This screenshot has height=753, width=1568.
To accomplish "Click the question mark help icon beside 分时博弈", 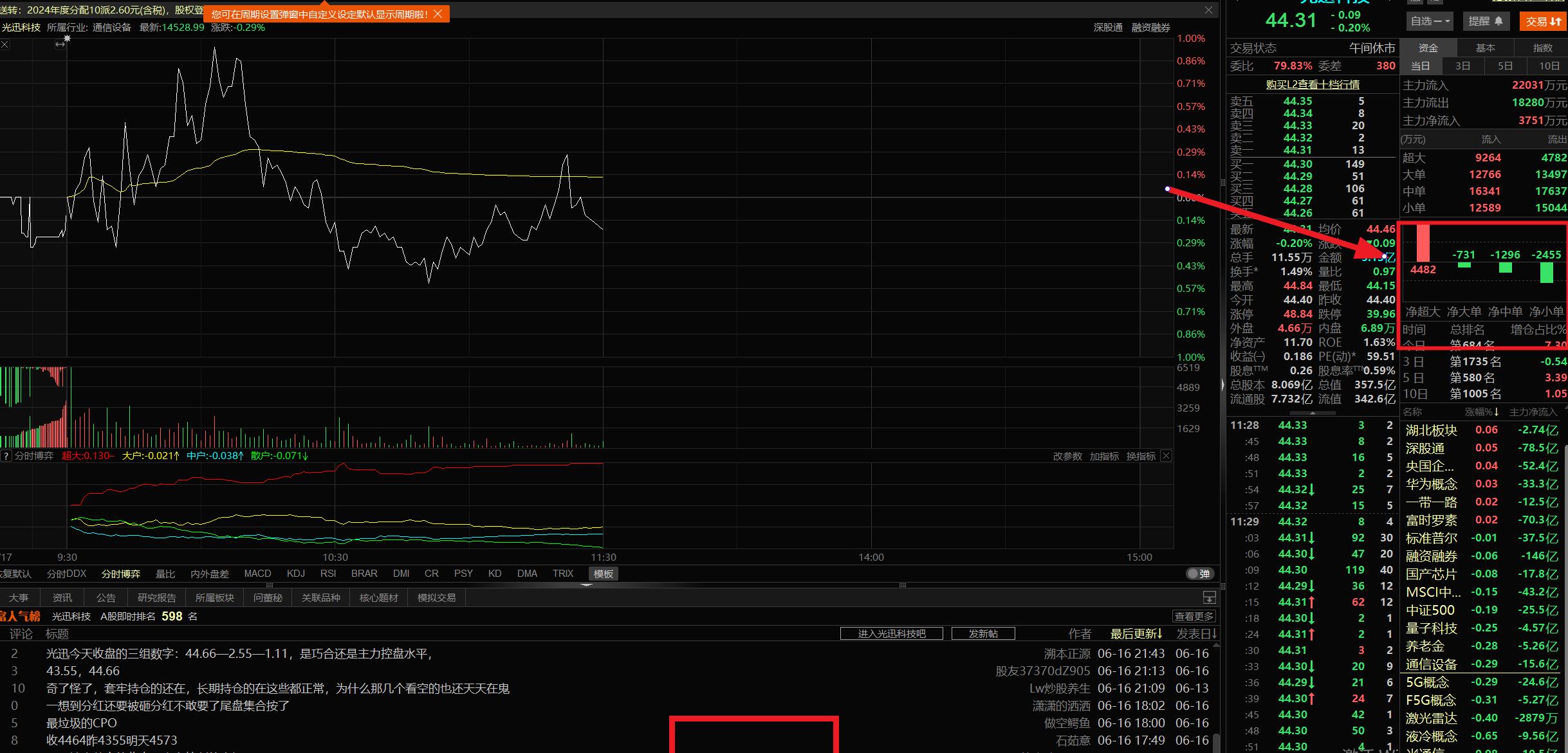I will (x=6, y=456).
